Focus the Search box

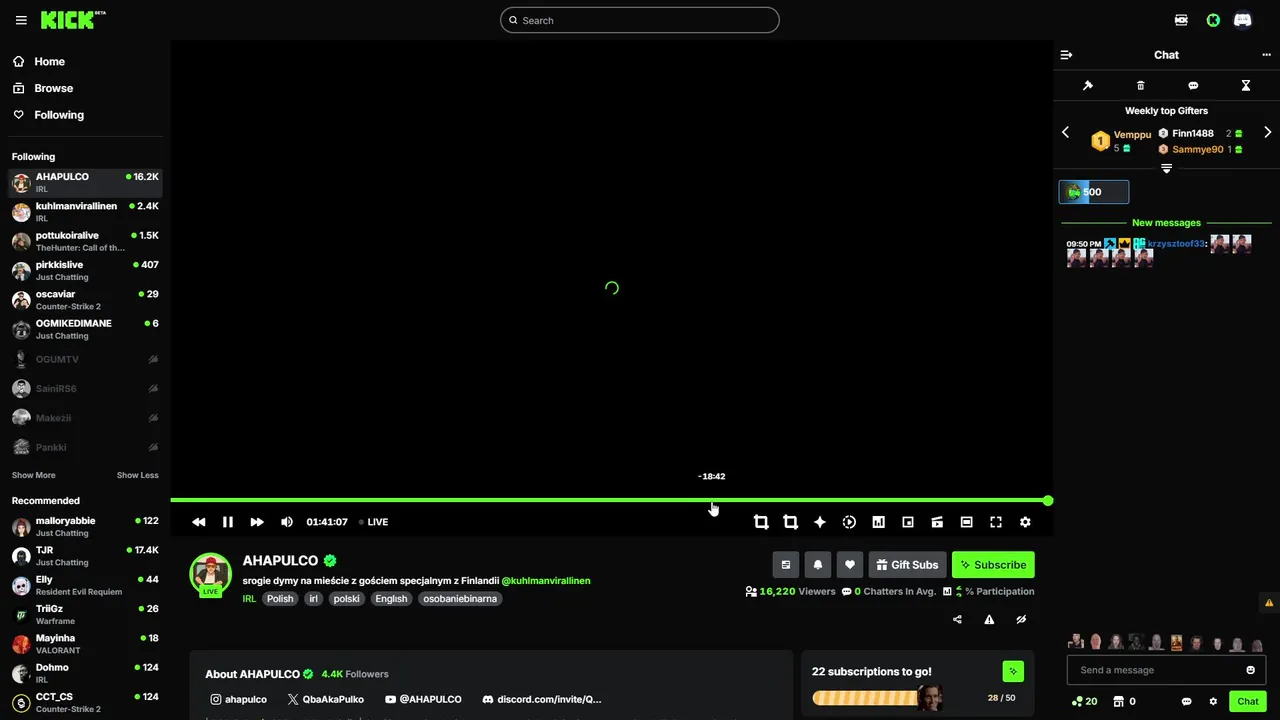tap(640, 20)
